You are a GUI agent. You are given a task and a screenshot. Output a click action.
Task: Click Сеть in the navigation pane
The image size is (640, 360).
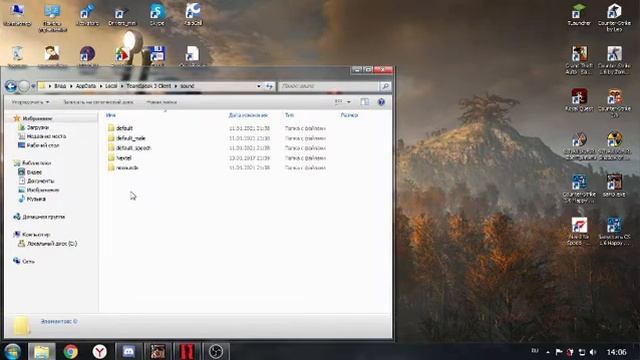pyautogui.click(x=28, y=261)
